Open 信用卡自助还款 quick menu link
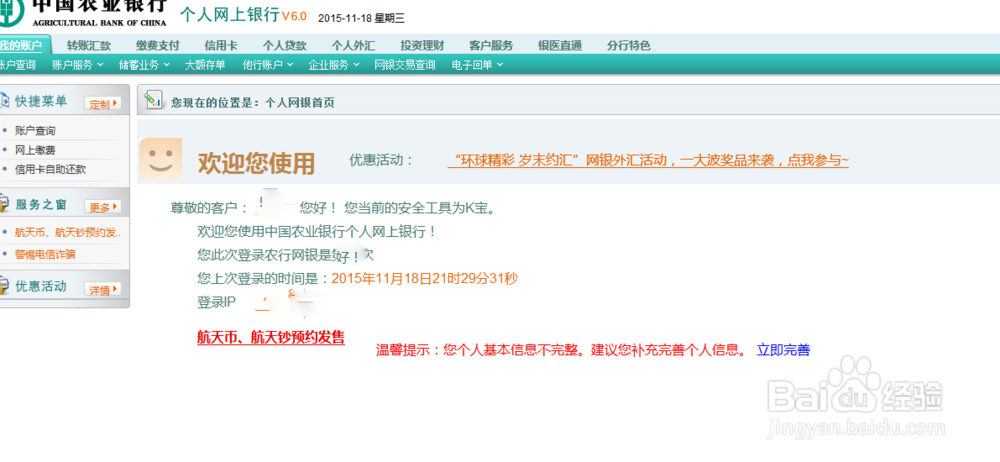 [x=50, y=169]
